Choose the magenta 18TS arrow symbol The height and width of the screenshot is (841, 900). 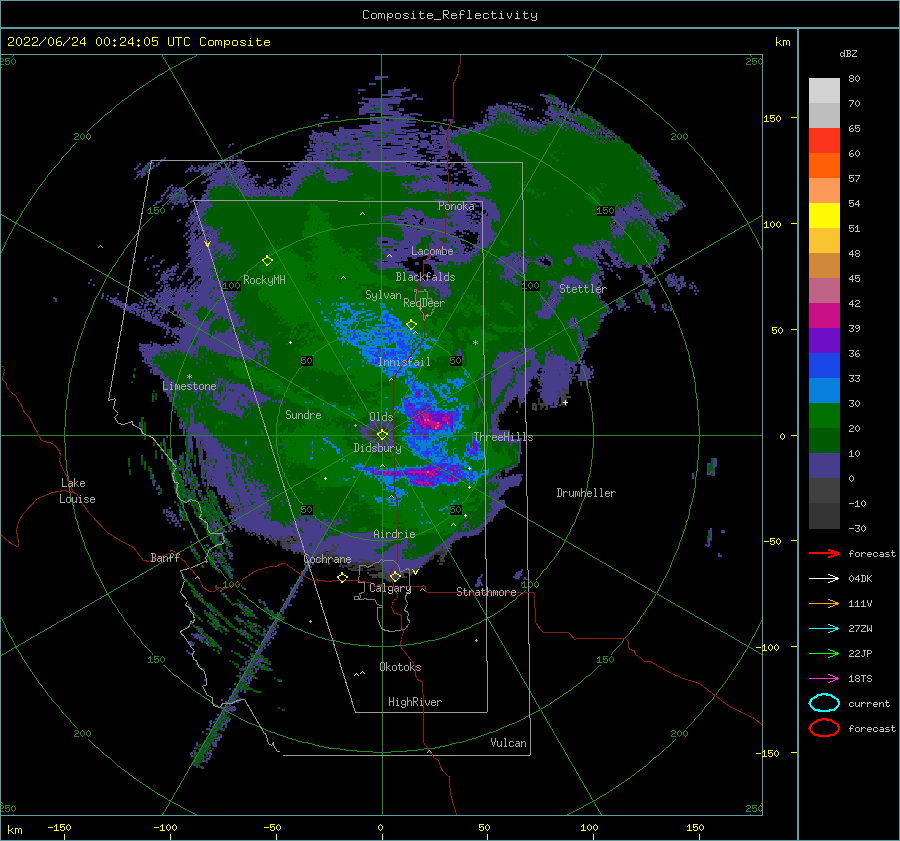click(824, 679)
